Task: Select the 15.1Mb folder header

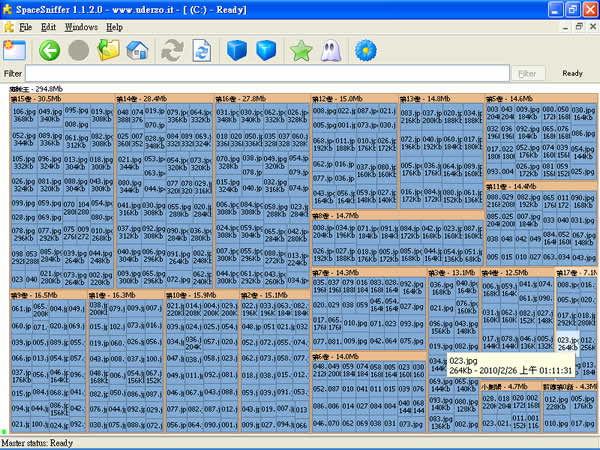Action: pyautogui.click(x=275, y=295)
